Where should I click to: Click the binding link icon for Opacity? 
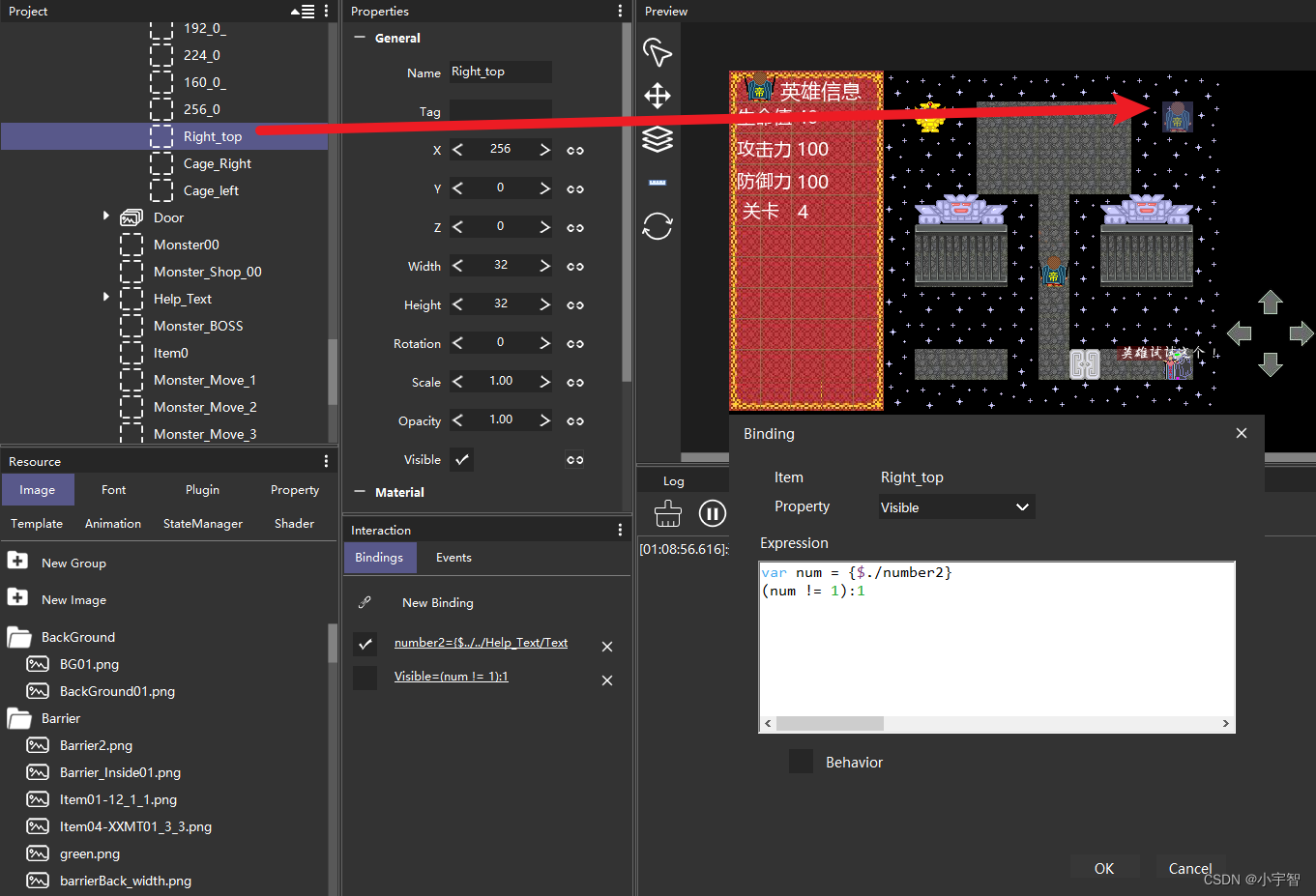coord(575,420)
